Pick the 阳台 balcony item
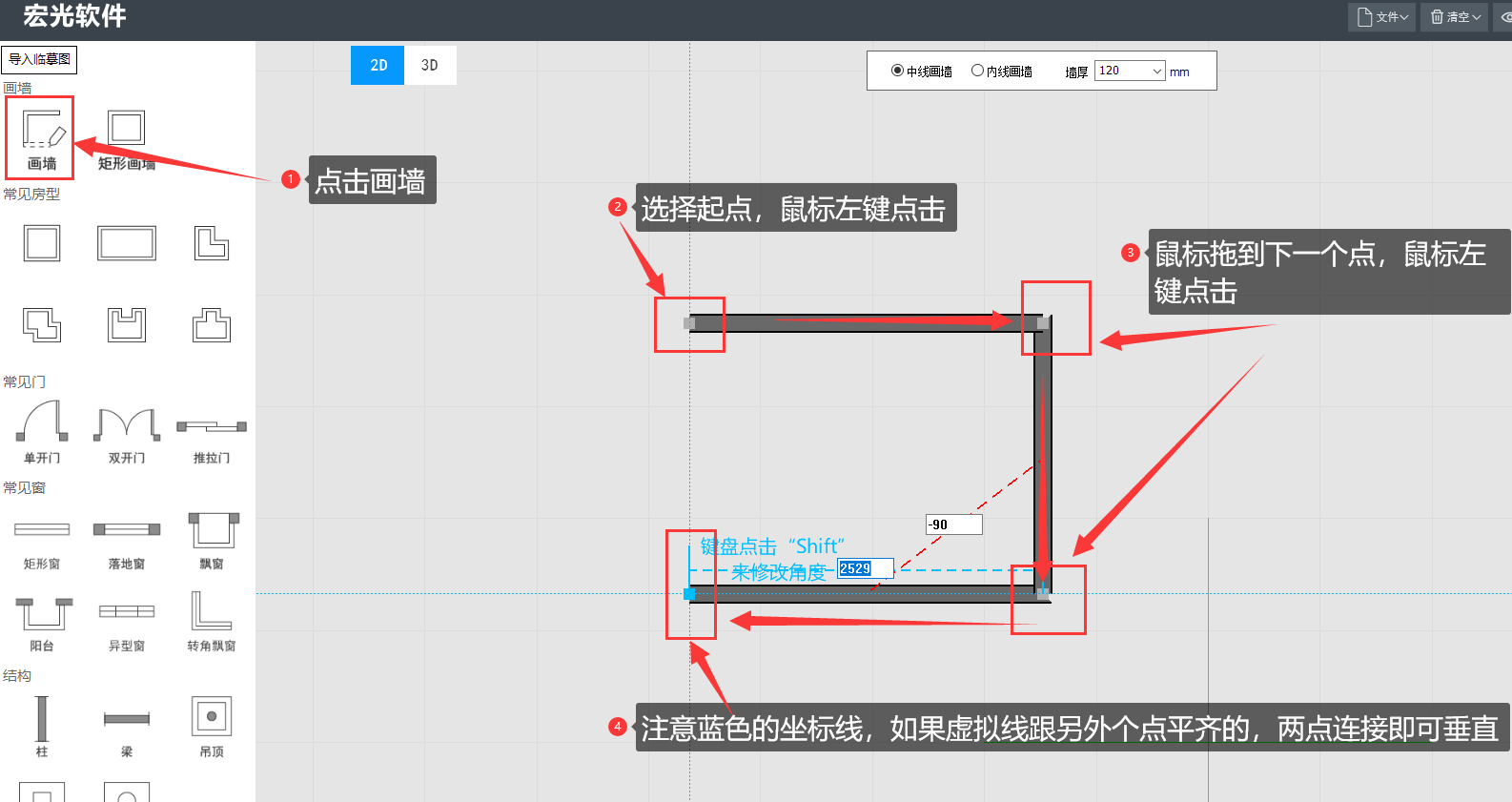The image size is (1512, 802). click(42, 624)
